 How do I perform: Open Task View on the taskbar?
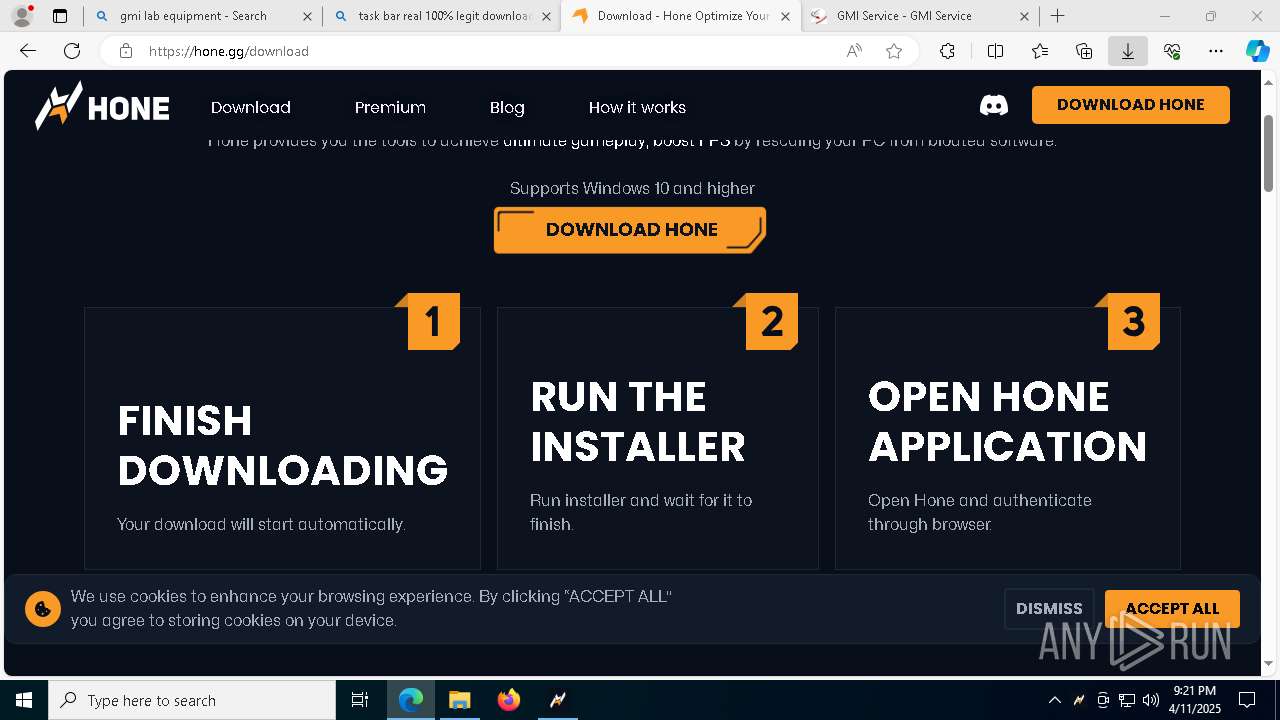point(360,700)
